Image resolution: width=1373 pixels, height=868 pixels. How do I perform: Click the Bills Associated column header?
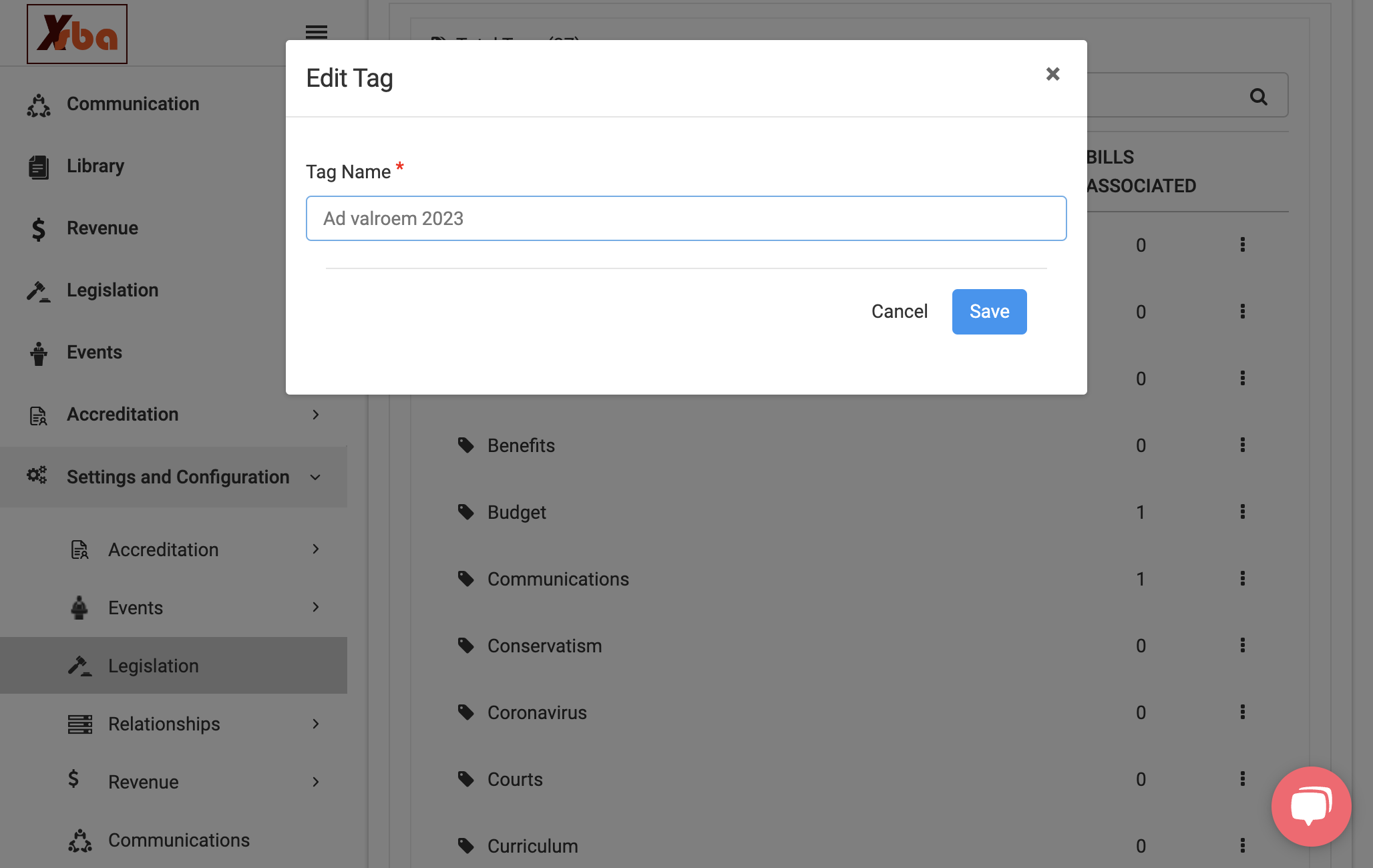tap(1141, 172)
